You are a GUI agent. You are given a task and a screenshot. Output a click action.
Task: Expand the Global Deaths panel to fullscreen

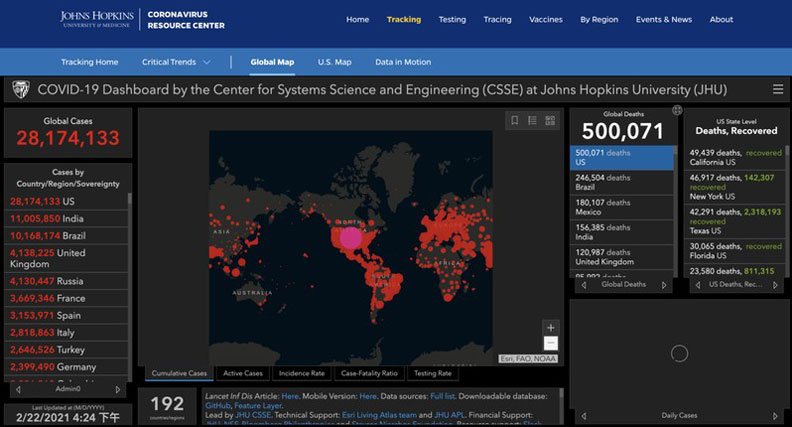(677, 110)
